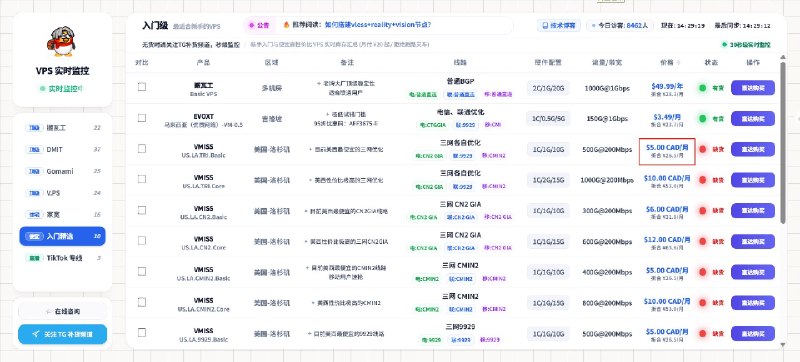Click the purchase button for US.LA.CN2.Basic
The image size is (800, 362).
click(x=753, y=211)
